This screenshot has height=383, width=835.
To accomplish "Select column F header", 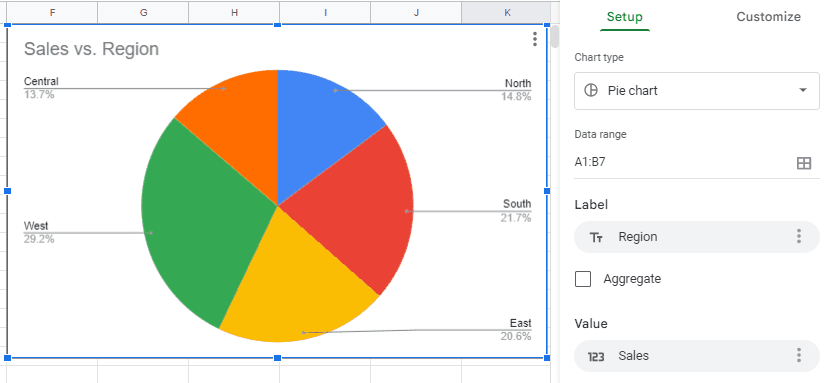I will 52,12.
